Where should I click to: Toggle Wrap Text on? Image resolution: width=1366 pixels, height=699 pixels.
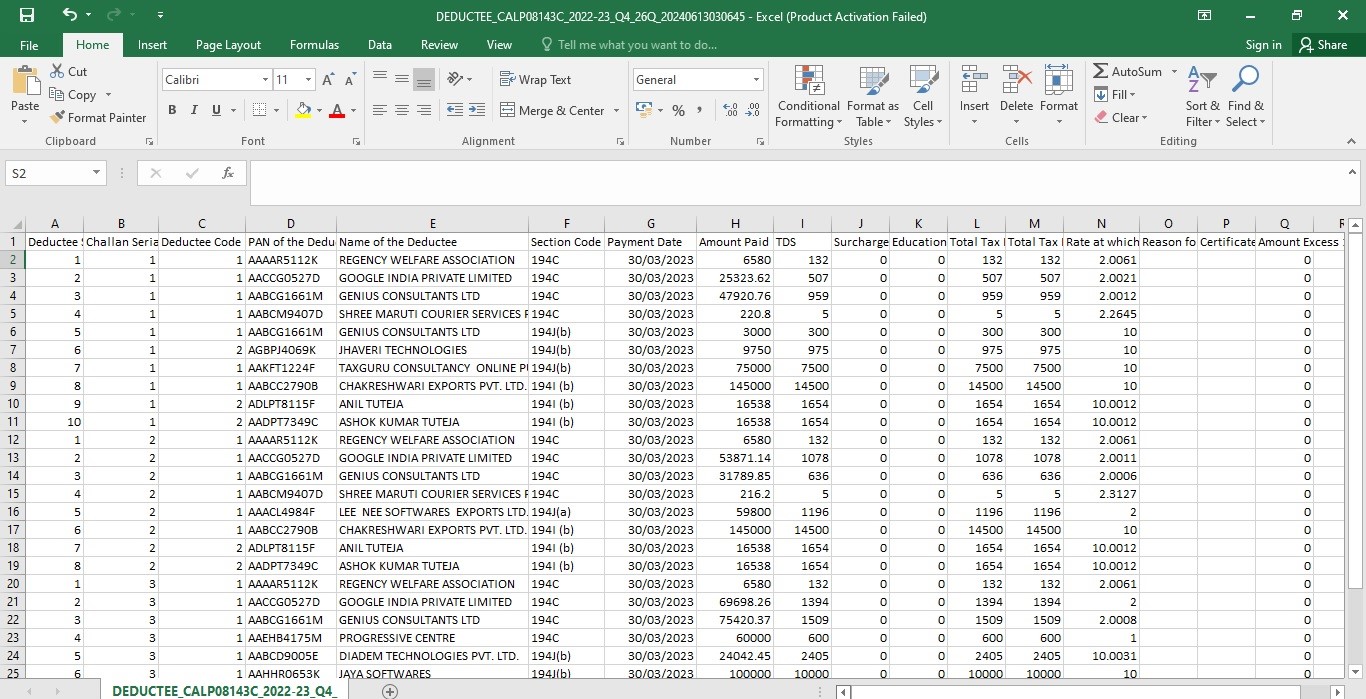tap(535, 79)
